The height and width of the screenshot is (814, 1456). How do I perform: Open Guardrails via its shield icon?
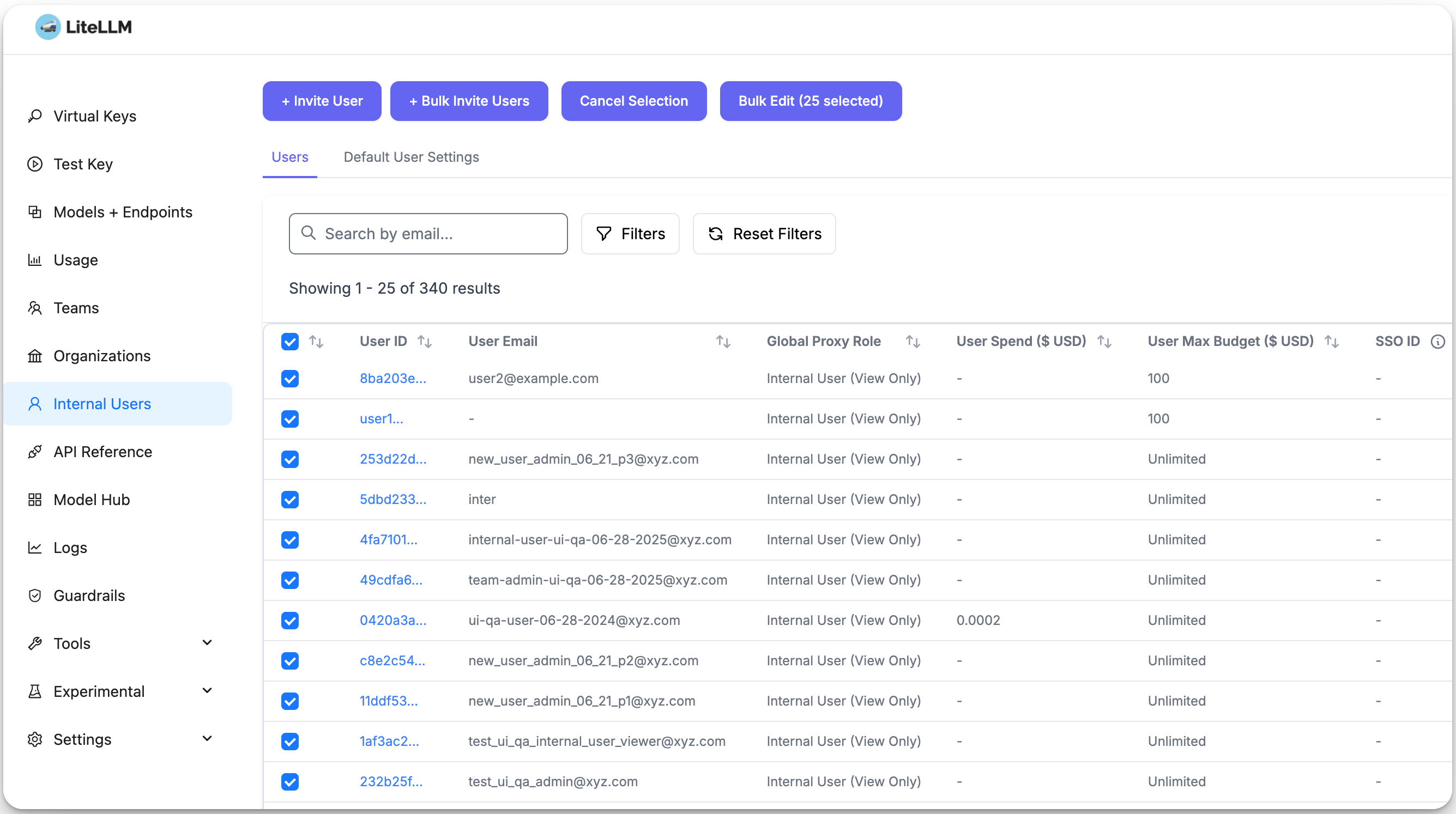click(35, 596)
